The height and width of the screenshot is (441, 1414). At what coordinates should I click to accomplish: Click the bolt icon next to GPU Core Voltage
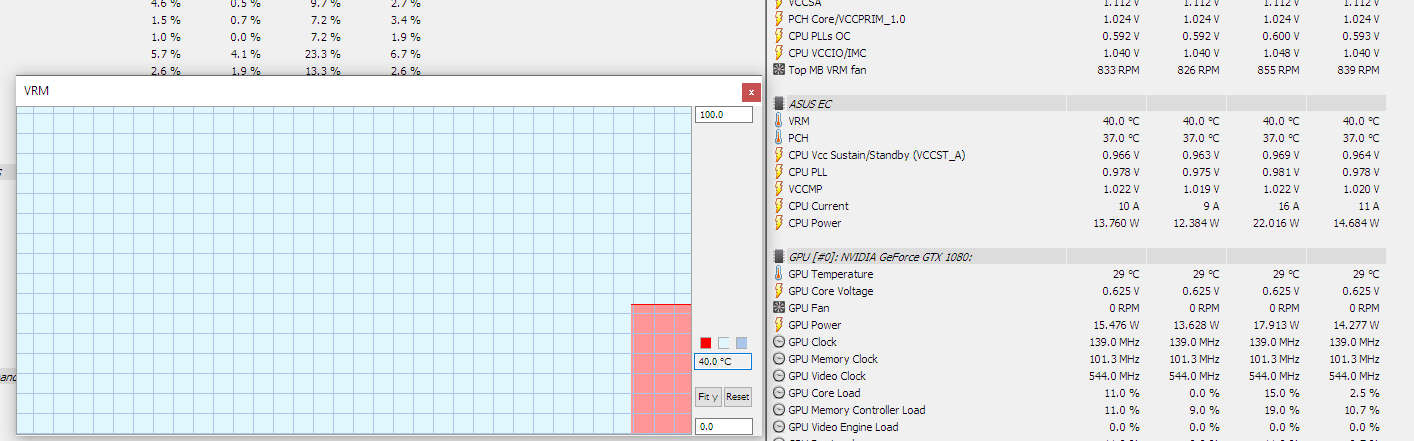(779, 291)
